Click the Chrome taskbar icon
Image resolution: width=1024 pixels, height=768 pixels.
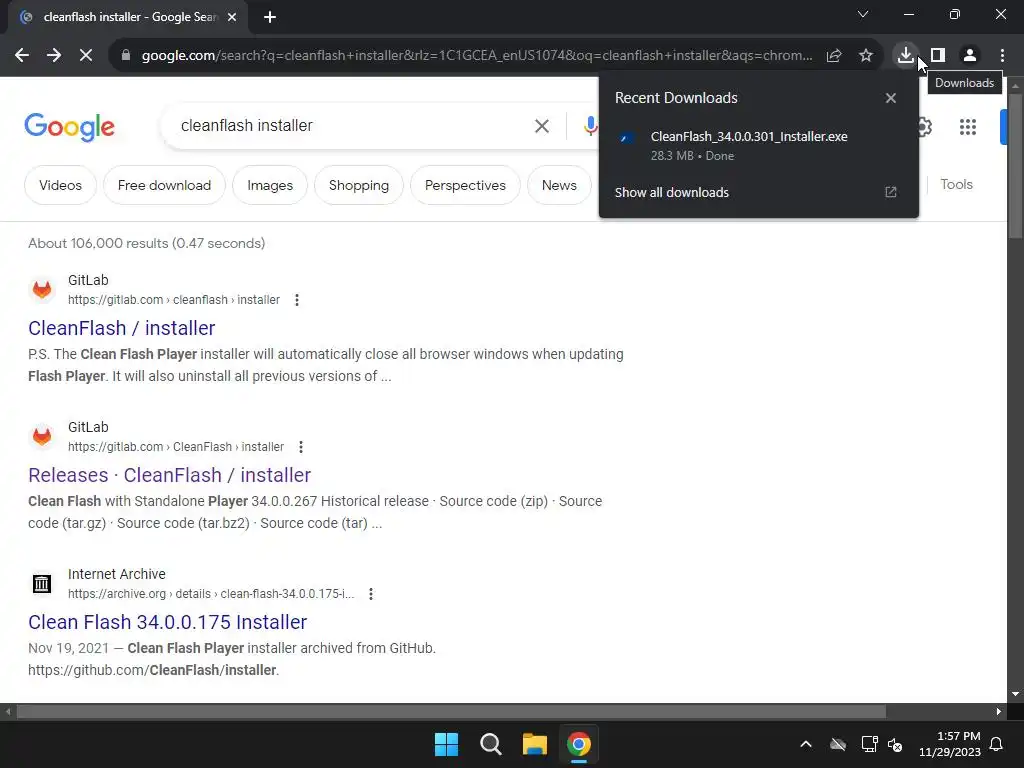[x=579, y=744]
